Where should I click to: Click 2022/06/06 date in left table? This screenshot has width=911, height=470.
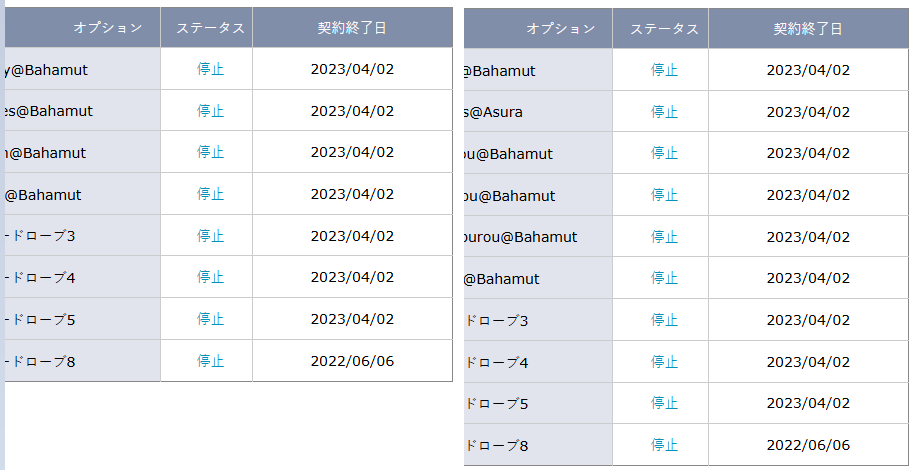352,361
